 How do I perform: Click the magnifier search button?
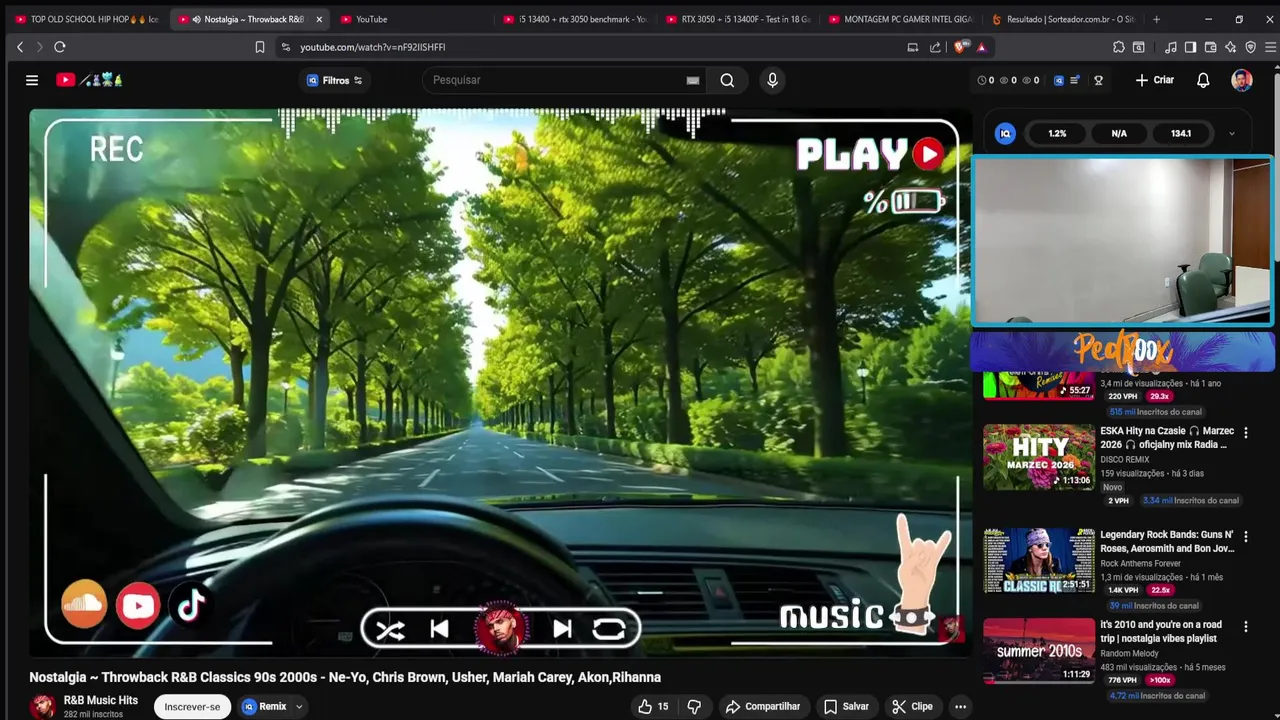click(x=727, y=80)
